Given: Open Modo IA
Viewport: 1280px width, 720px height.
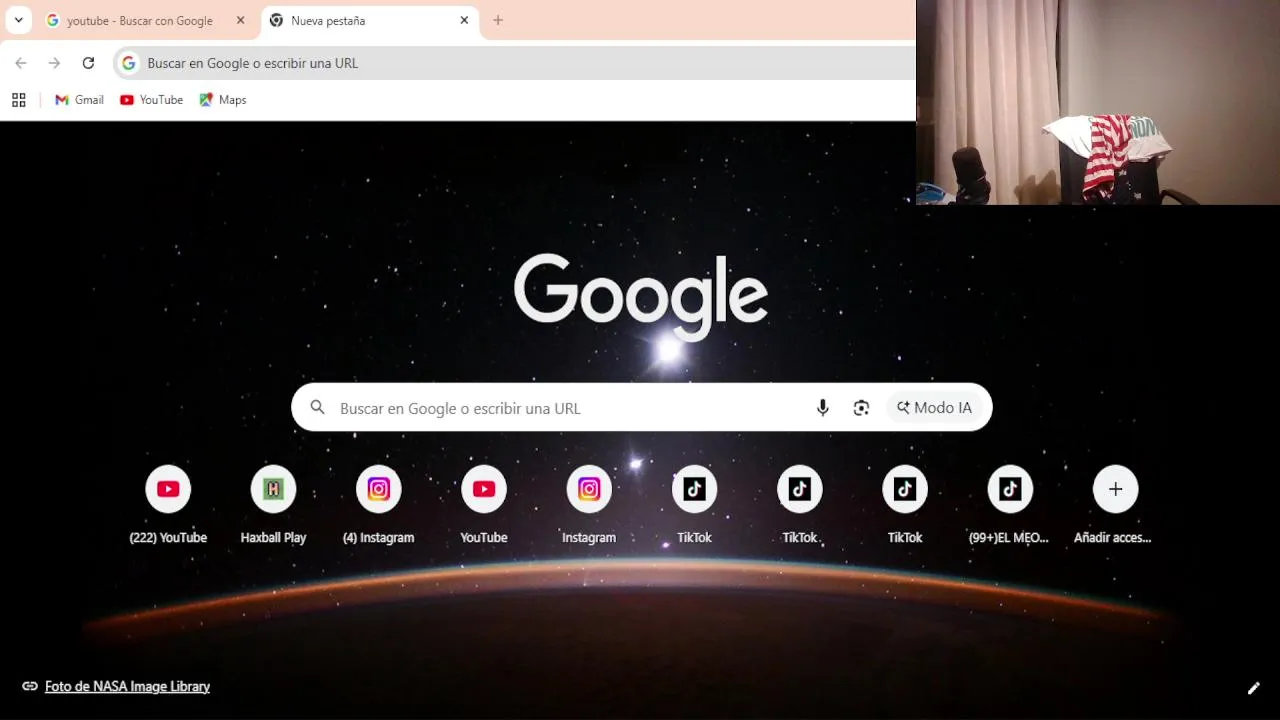Looking at the screenshot, I should [x=935, y=408].
